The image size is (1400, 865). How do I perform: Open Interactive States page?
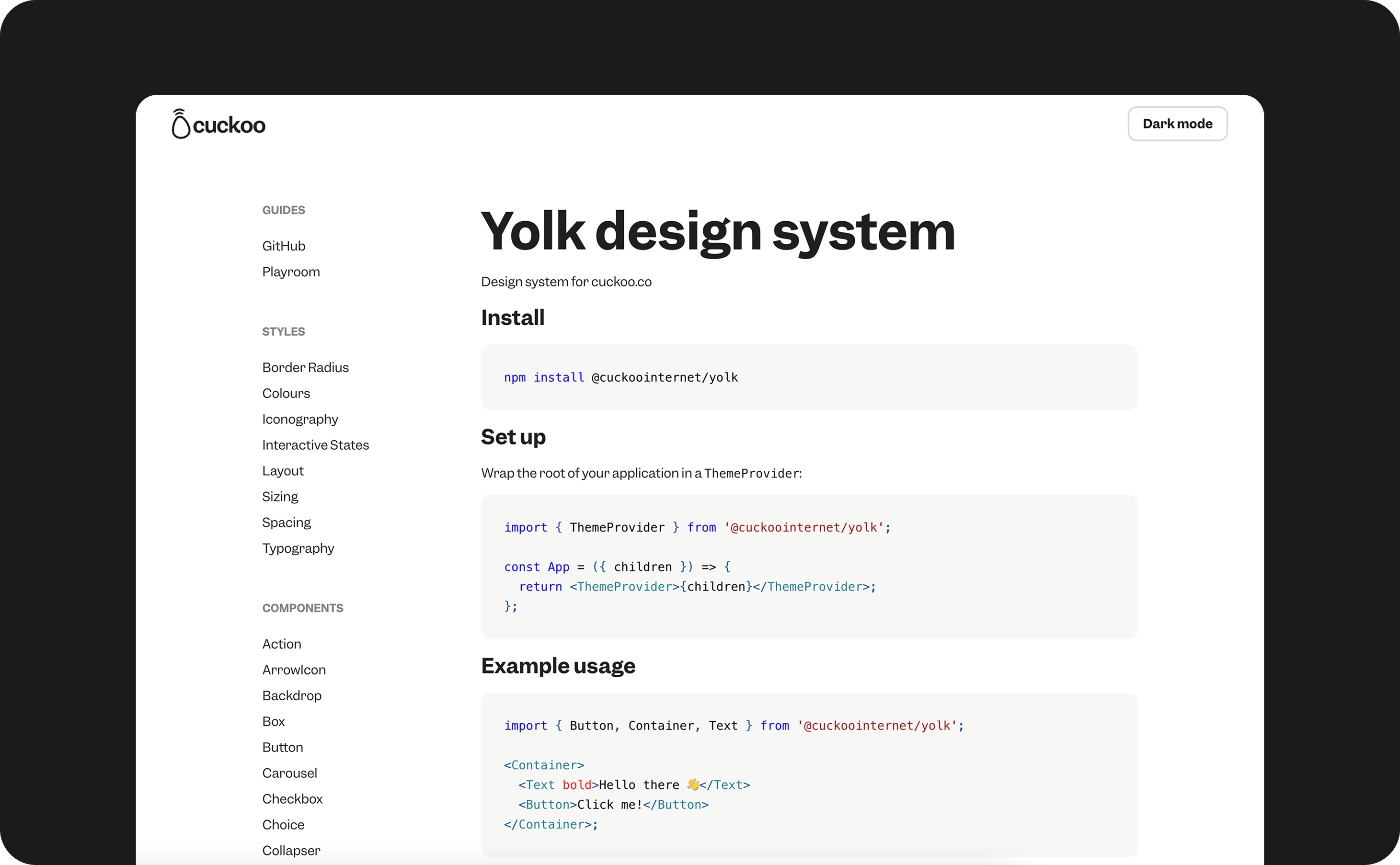(315, 444)
